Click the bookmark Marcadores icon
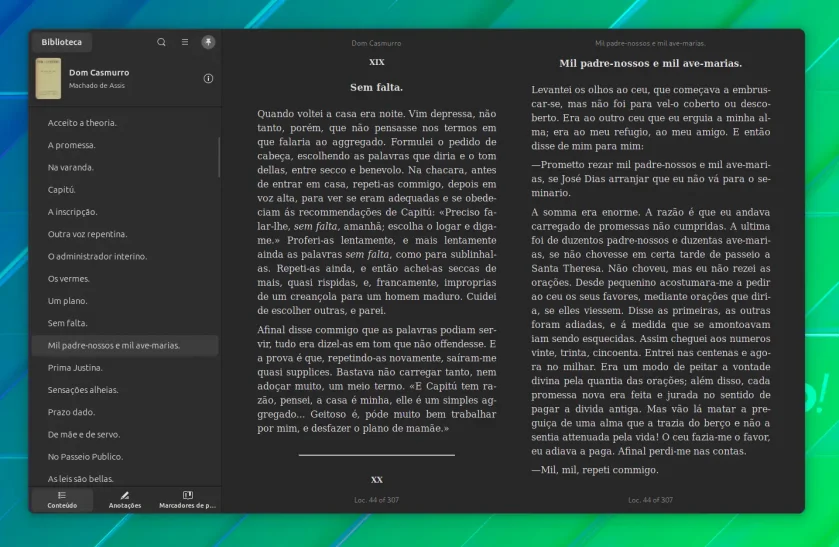The width and height of the screenshot is (840, 547). pos(188,495)
